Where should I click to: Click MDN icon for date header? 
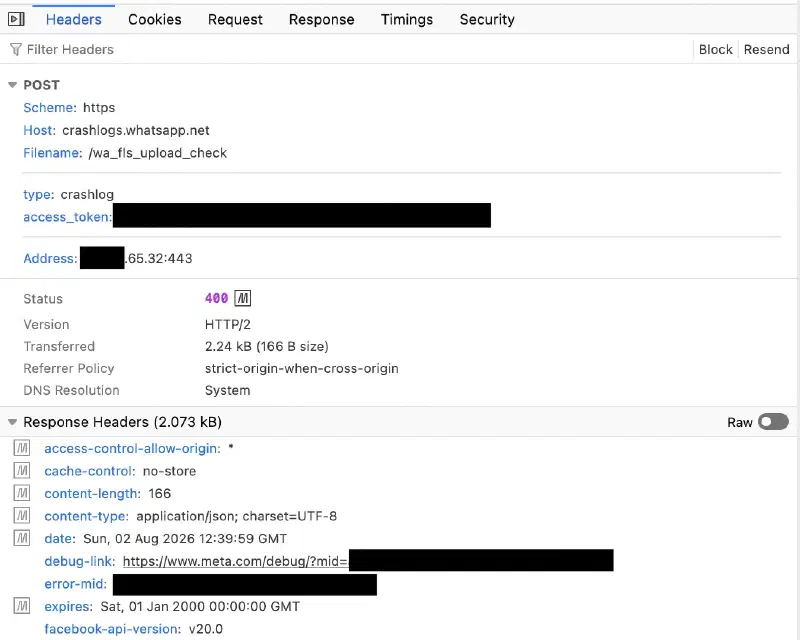click(21, 538)
